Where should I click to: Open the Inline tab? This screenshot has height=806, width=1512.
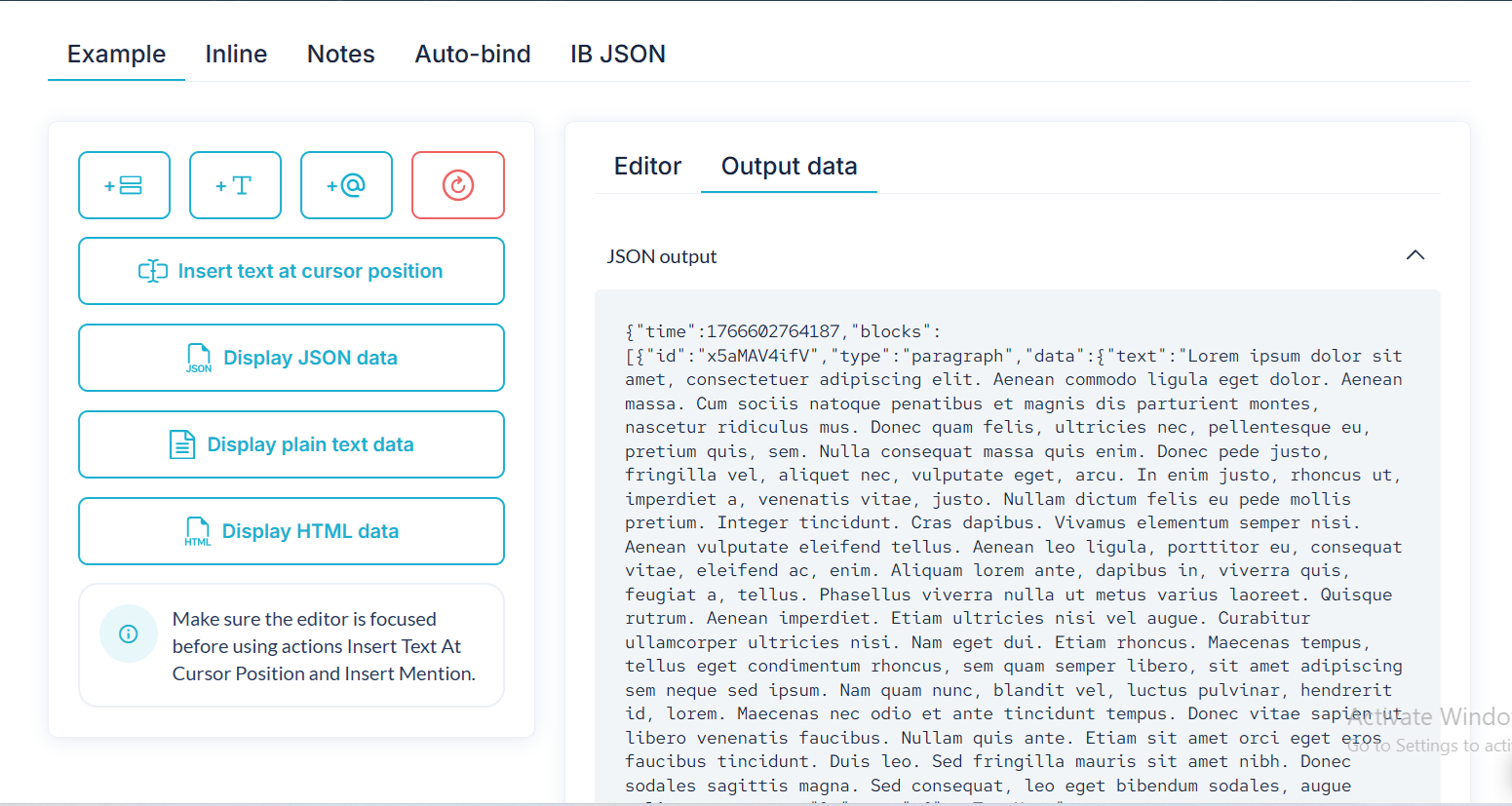[236, 55]
